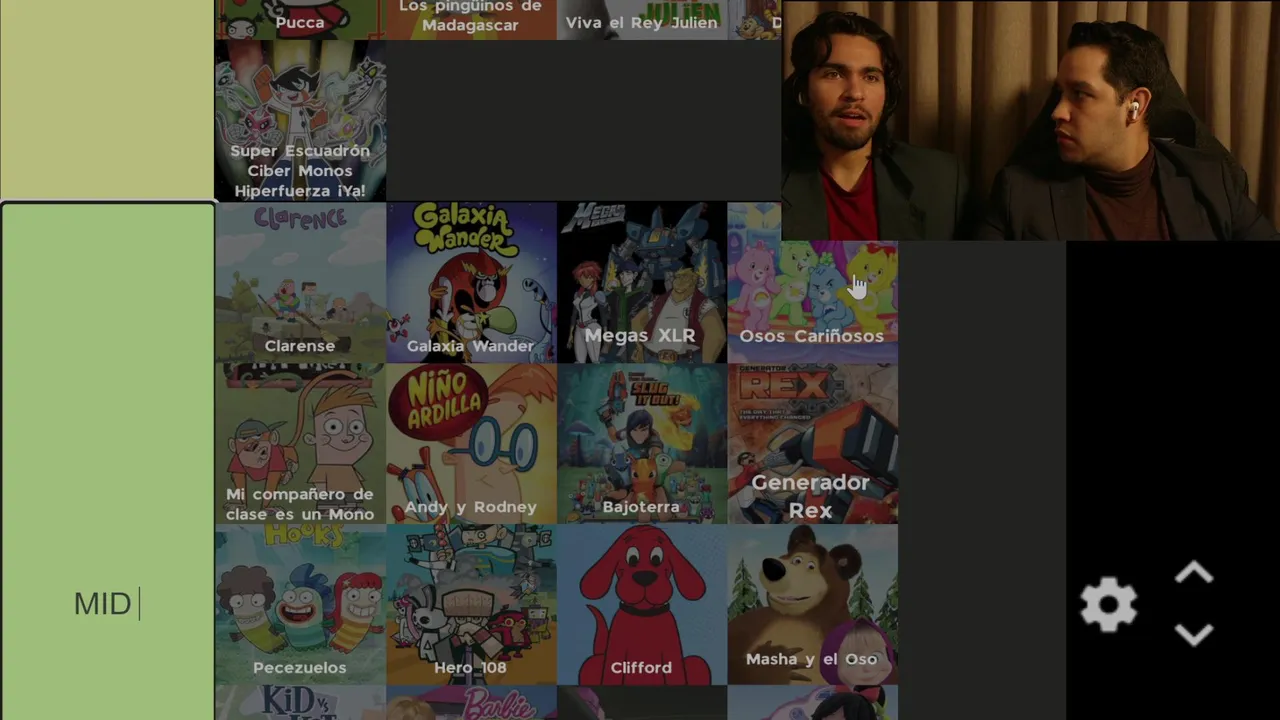Open the tier row settings gear
Viewport: 1280px width, 720px height.
pos(1108,604)
